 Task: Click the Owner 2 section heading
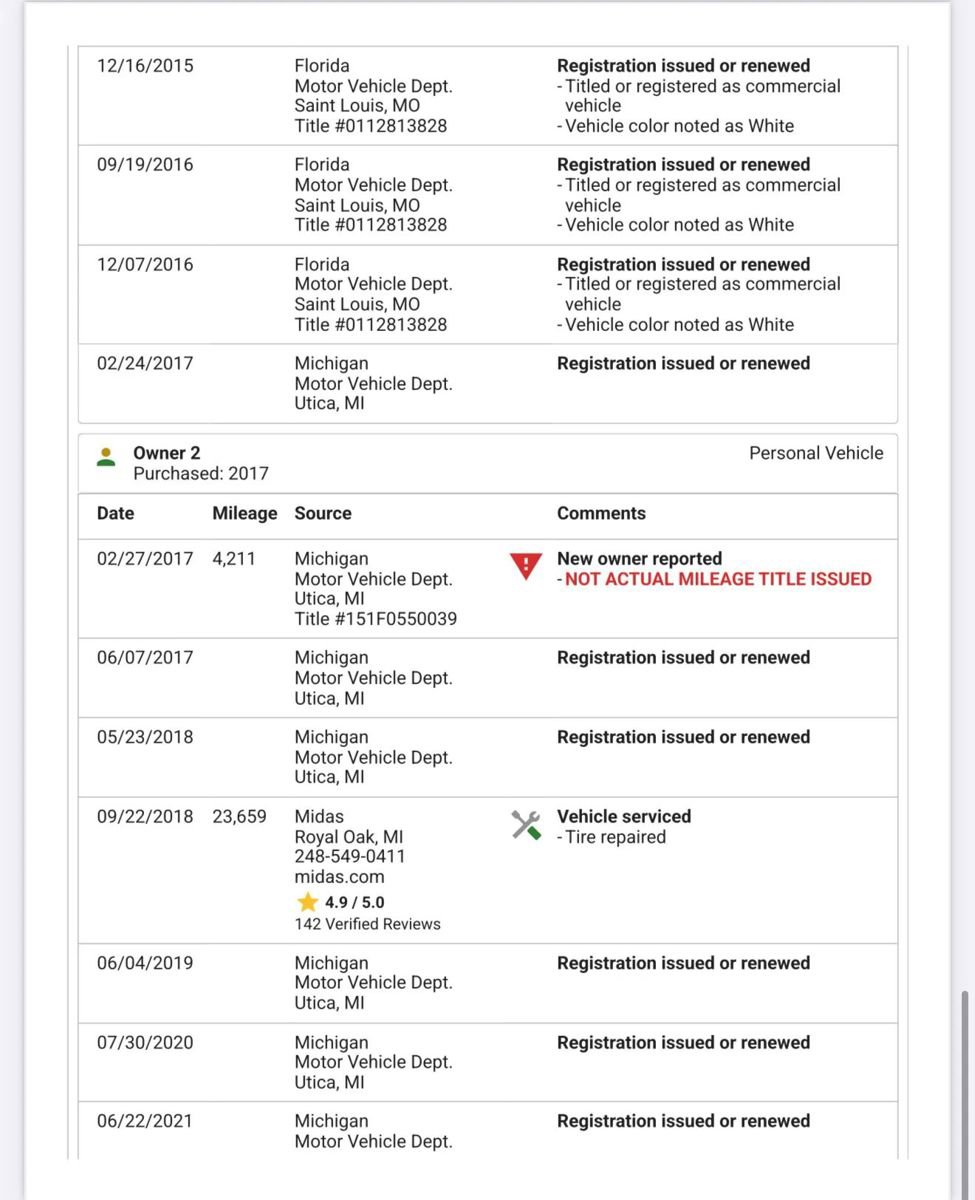tap(166, 453)
